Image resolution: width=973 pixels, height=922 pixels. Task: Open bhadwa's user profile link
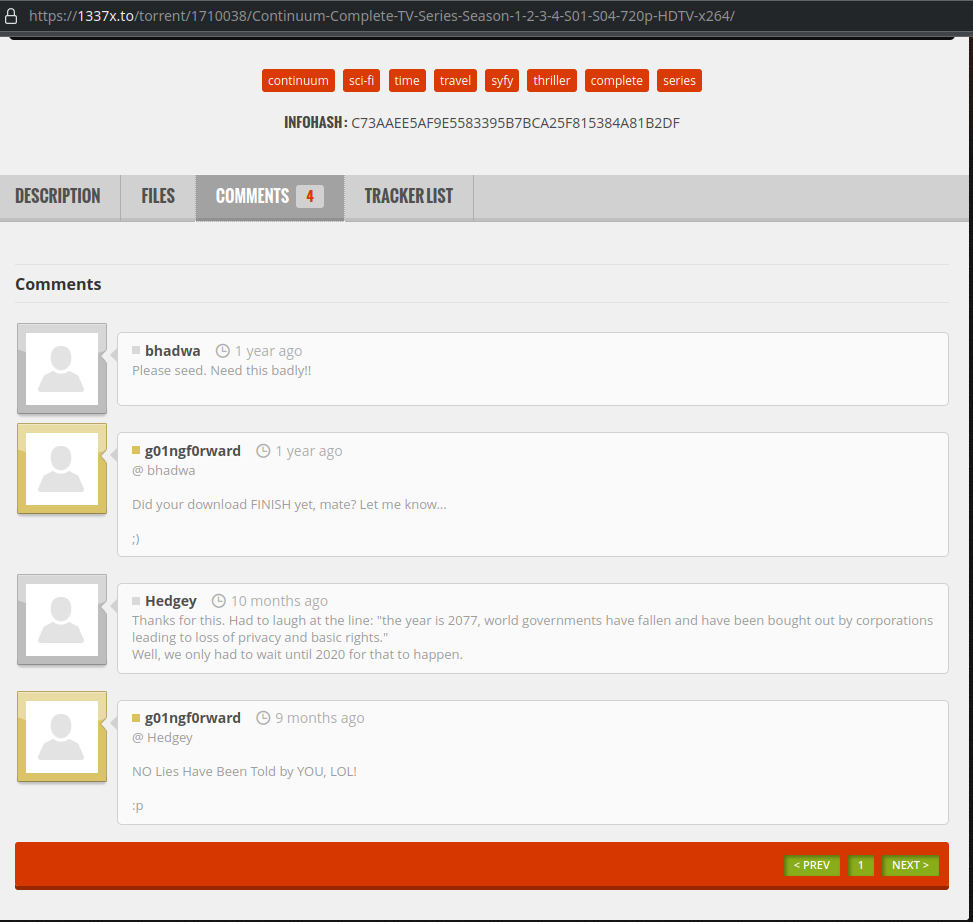[173, 351]
